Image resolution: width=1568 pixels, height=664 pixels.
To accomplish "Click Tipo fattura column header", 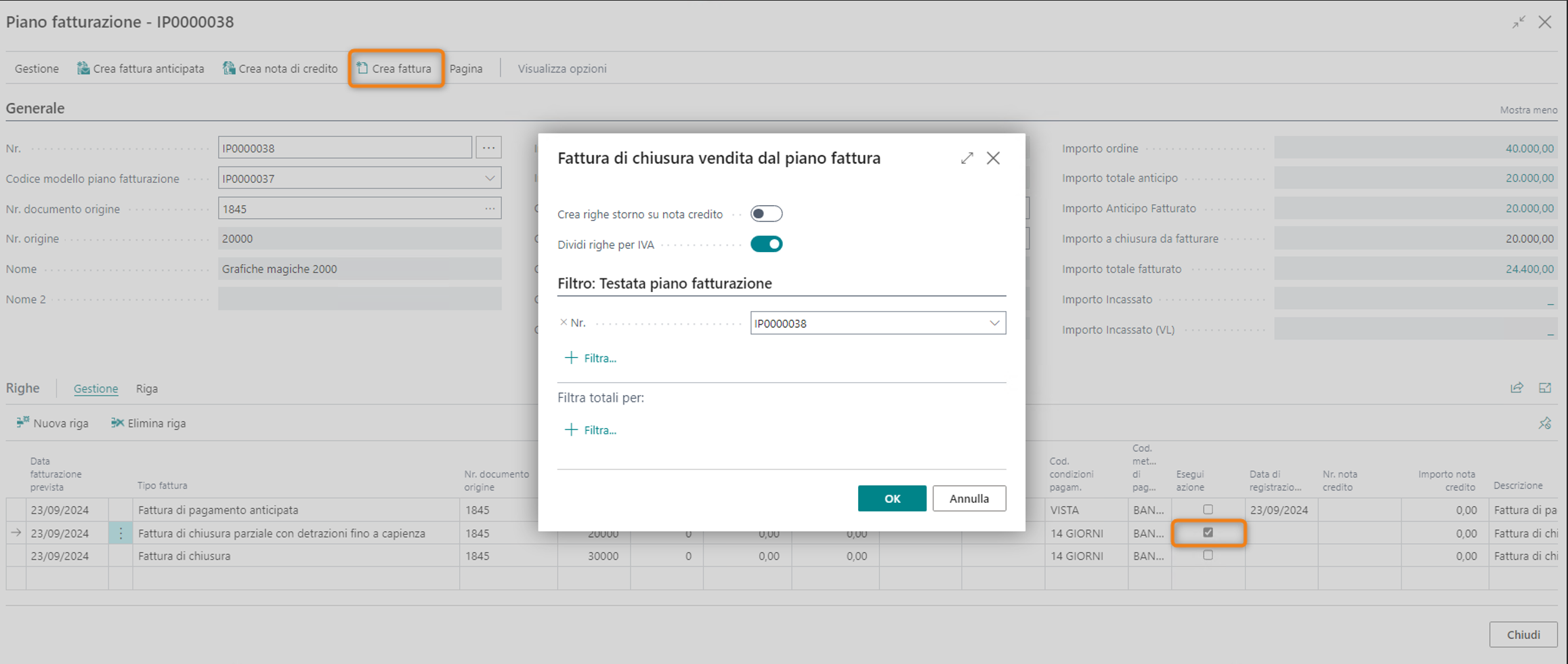I will click(x=162, y=485).
